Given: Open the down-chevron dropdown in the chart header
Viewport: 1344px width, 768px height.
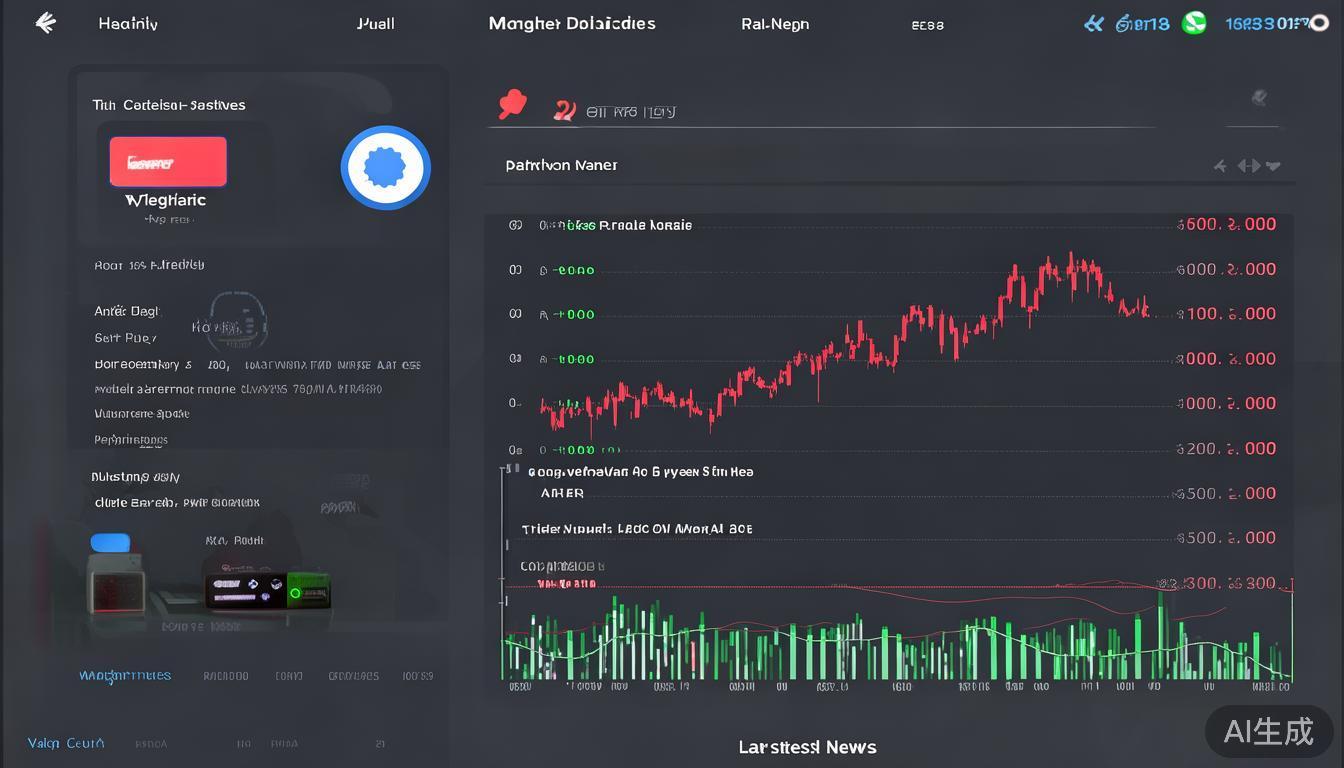Looking at the screenshot, I should click(1273, 166).
